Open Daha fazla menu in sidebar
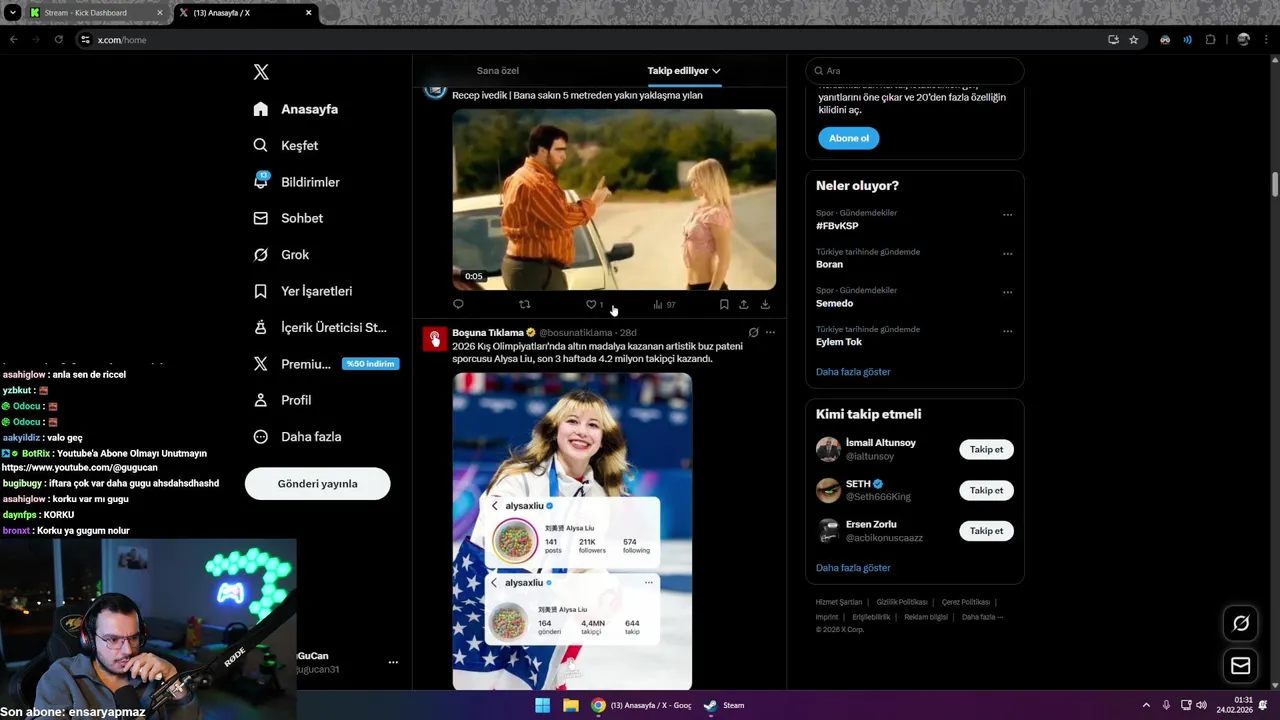Screen dimensions: 1280x720 298,437
